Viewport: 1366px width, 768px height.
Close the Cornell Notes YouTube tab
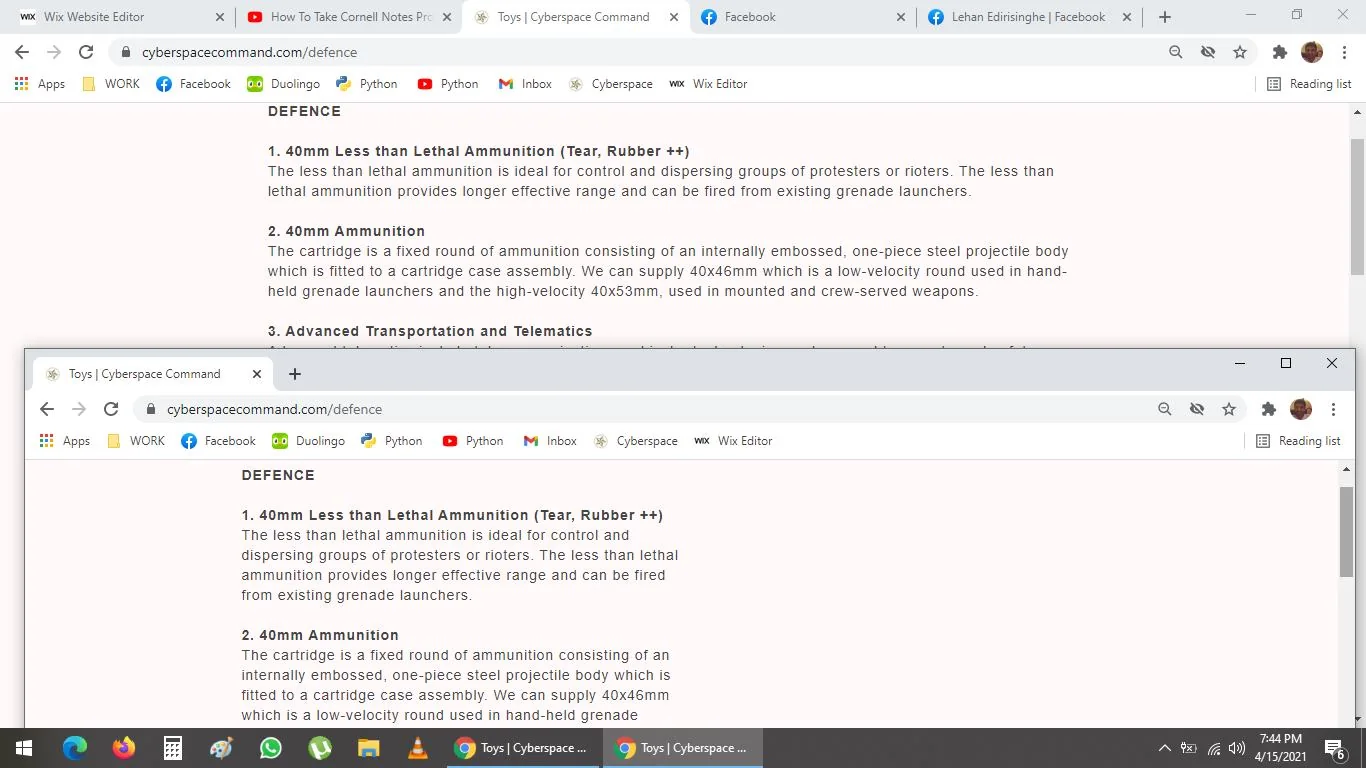[x=447, y=17]
